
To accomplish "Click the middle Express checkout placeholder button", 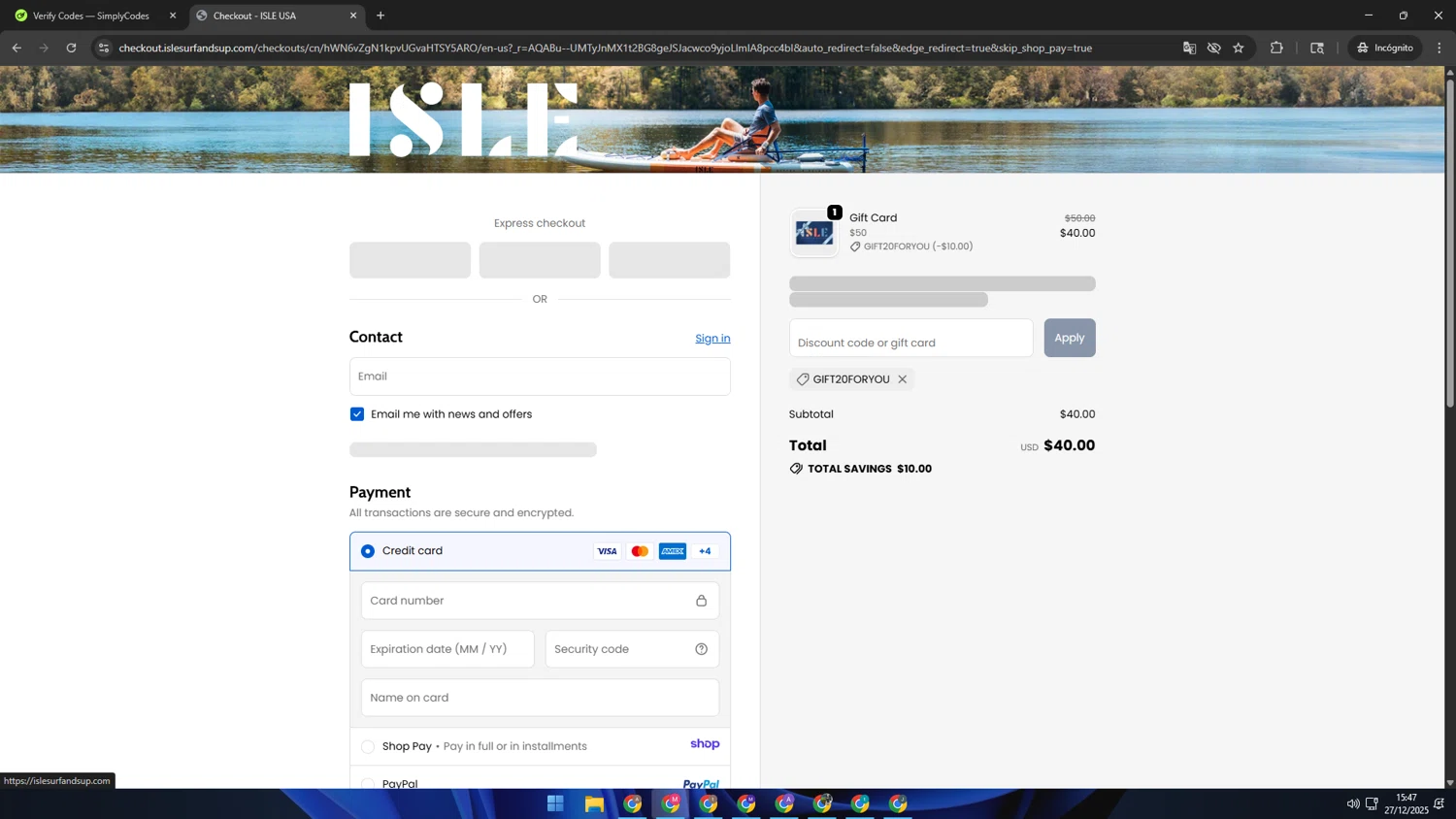I will (x=540, y=260).
